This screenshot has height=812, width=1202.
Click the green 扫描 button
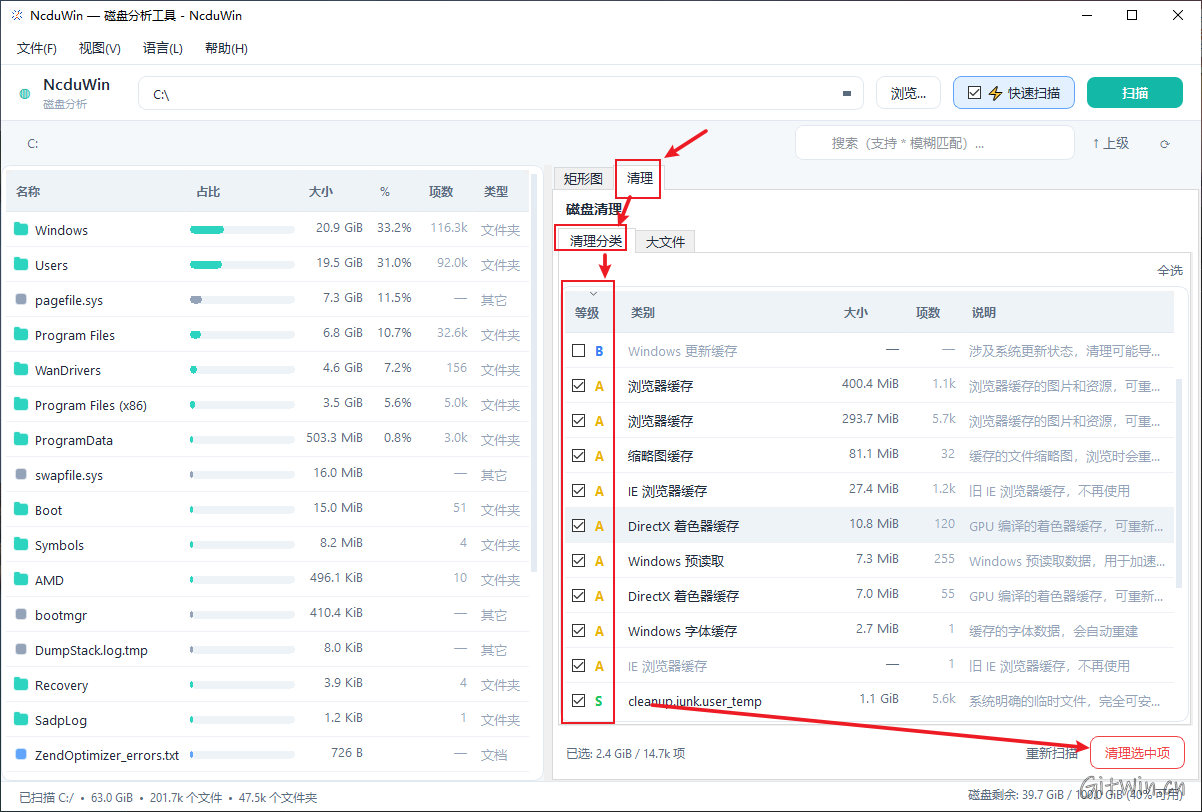coord(1135,93)
